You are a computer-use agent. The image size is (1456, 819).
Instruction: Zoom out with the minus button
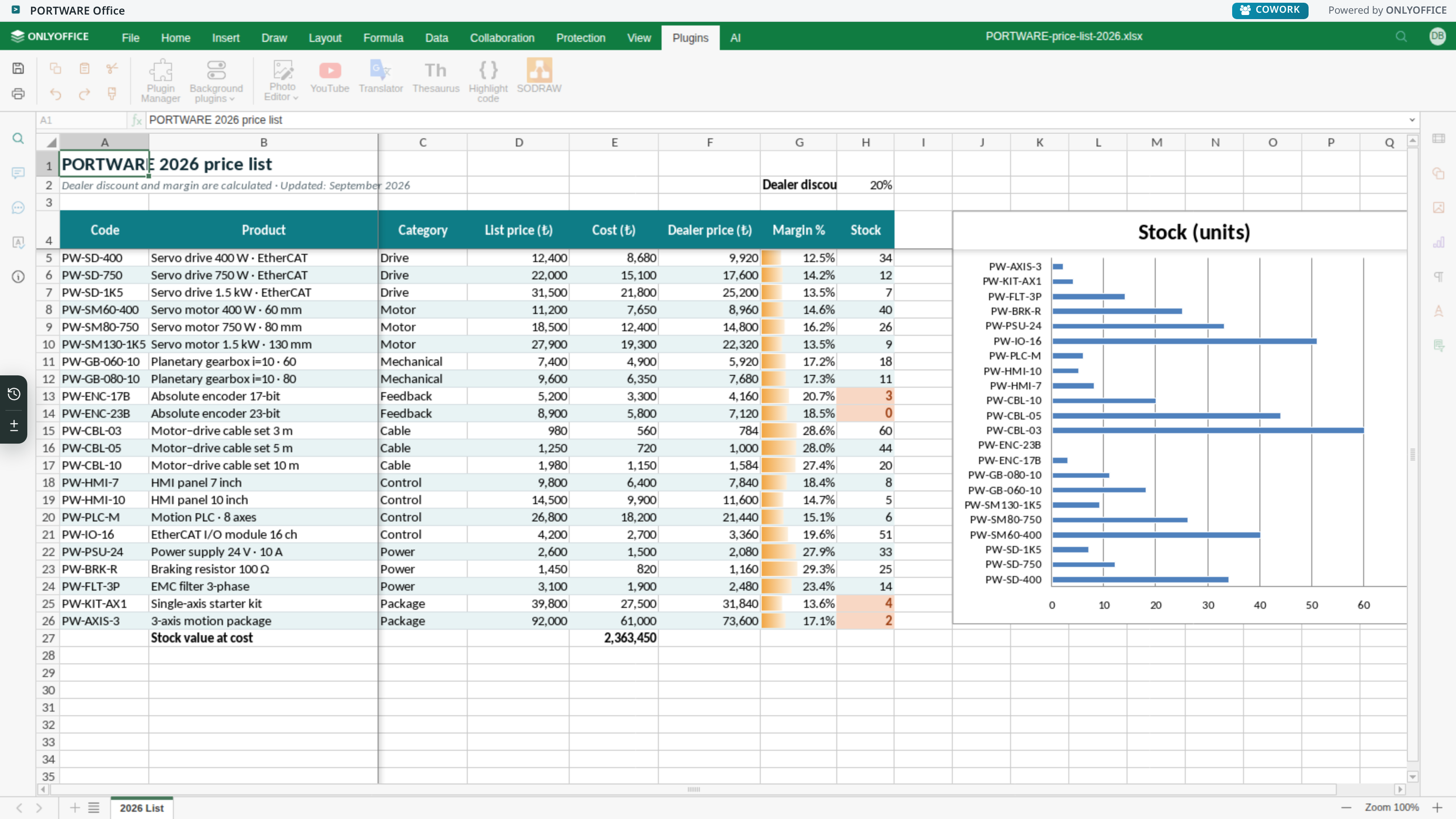coord(1346,808)
